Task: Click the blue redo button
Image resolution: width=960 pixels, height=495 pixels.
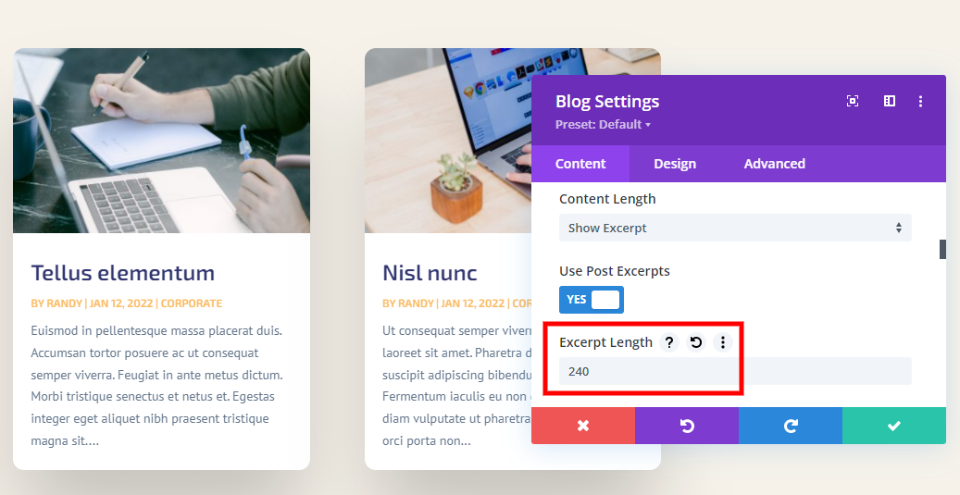Action: click(790, 425)
